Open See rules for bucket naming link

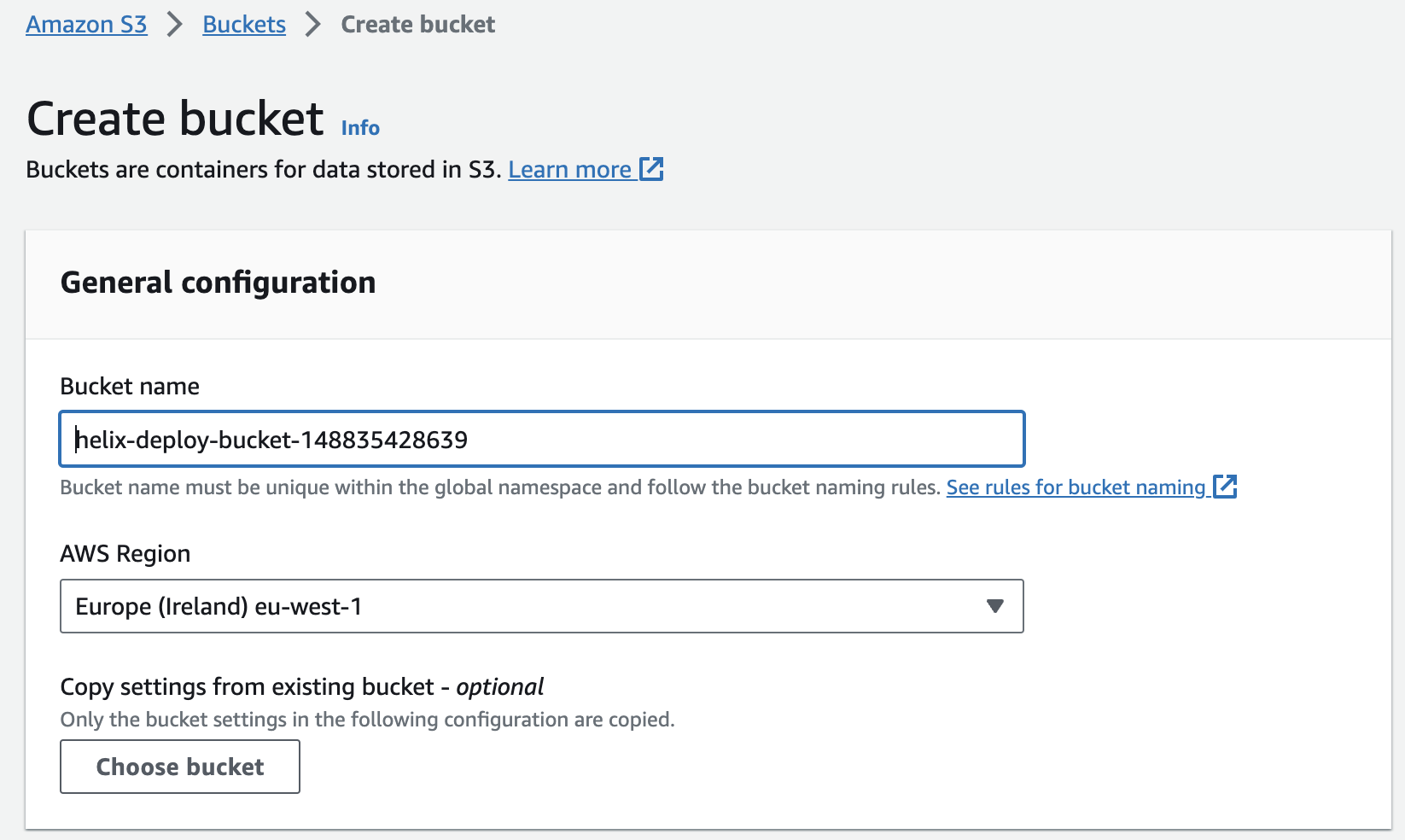pyautogui.click(x=1076, y=487)
